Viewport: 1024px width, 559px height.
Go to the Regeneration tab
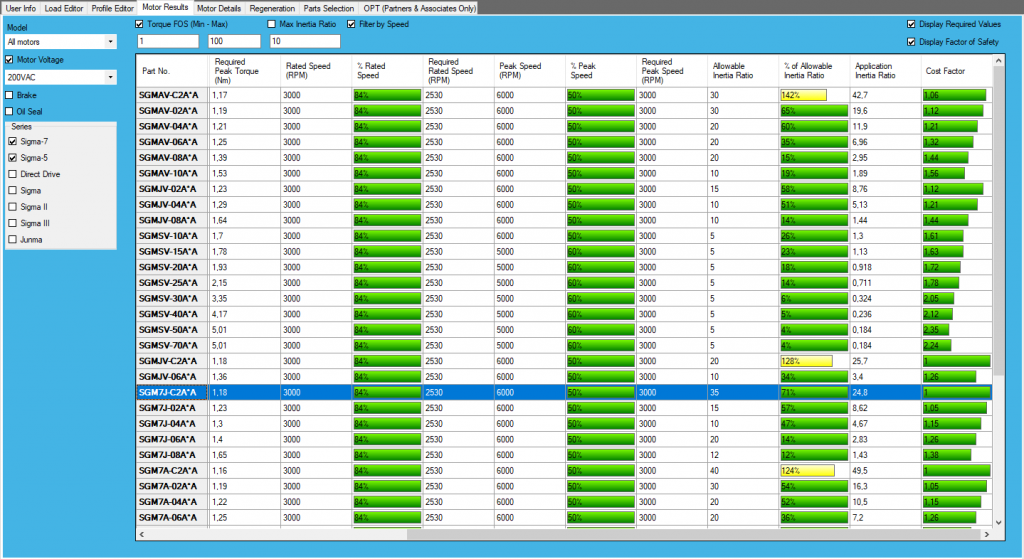coord(272,8)
